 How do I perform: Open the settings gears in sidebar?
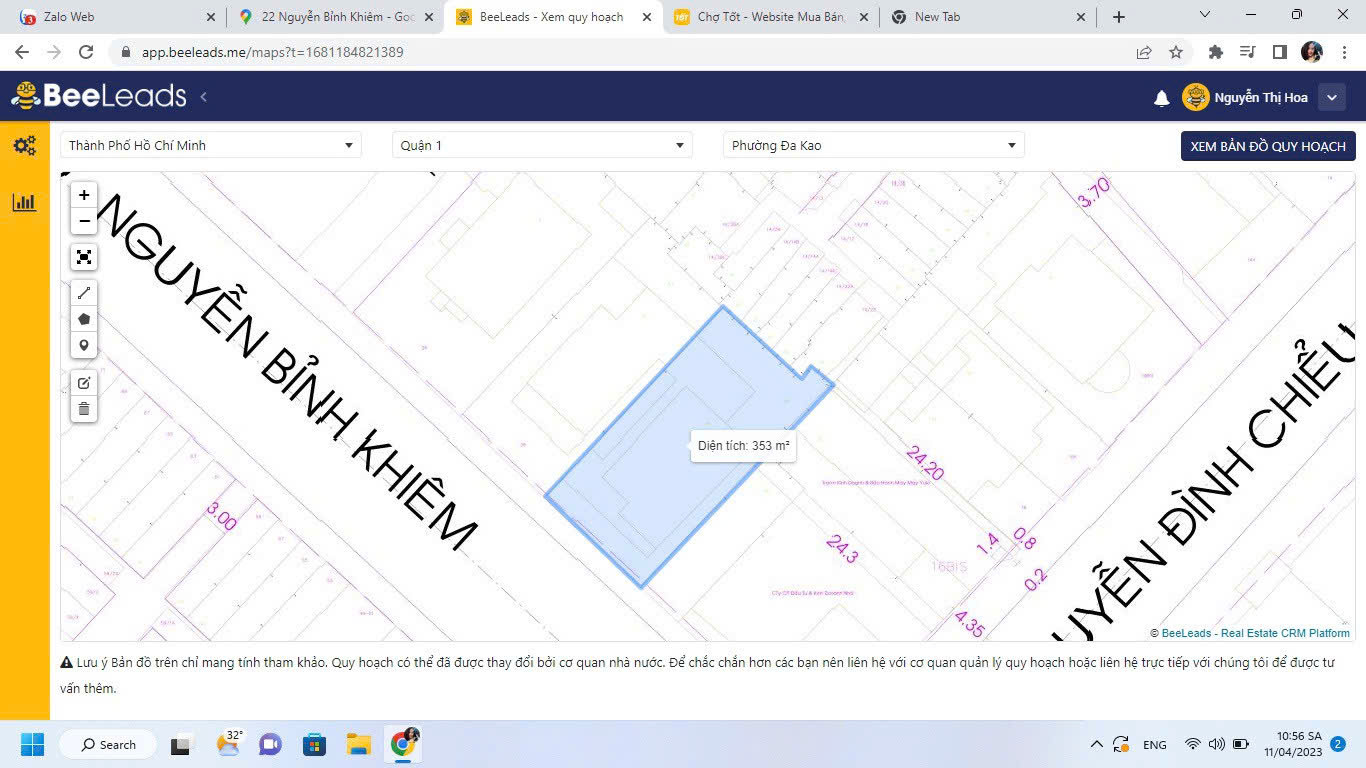click(x=24, y=146)
